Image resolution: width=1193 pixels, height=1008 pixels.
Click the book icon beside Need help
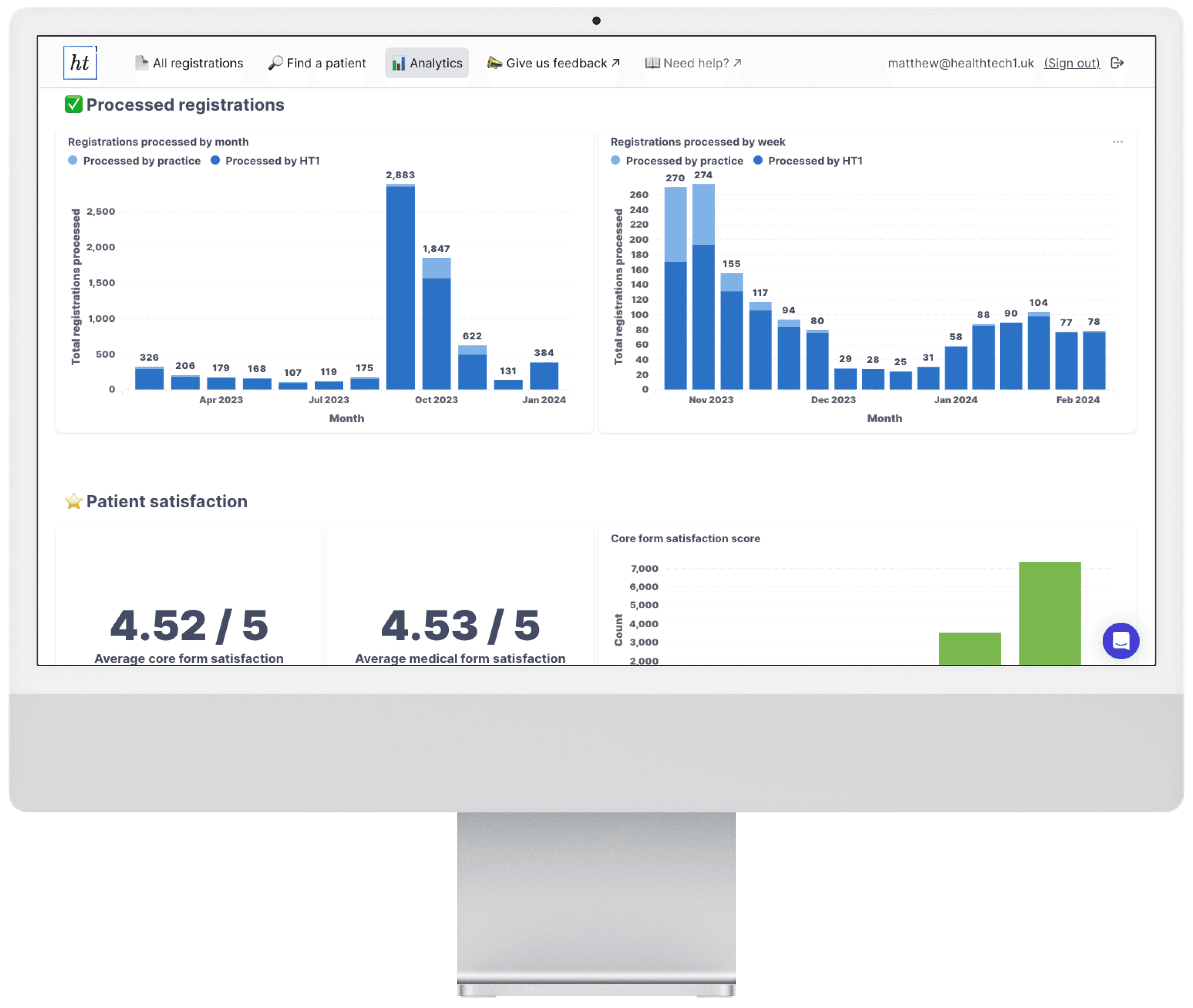point(652,63)
